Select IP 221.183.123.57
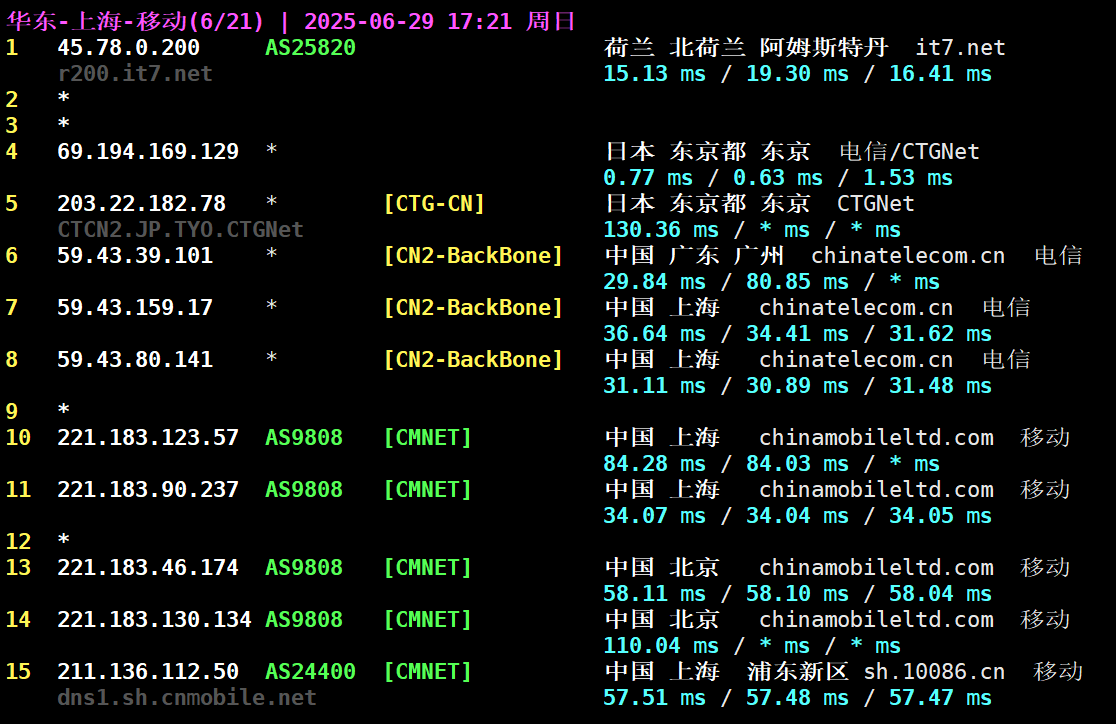The width and height of the screenshot is (1116, 724). pos(148,437)
